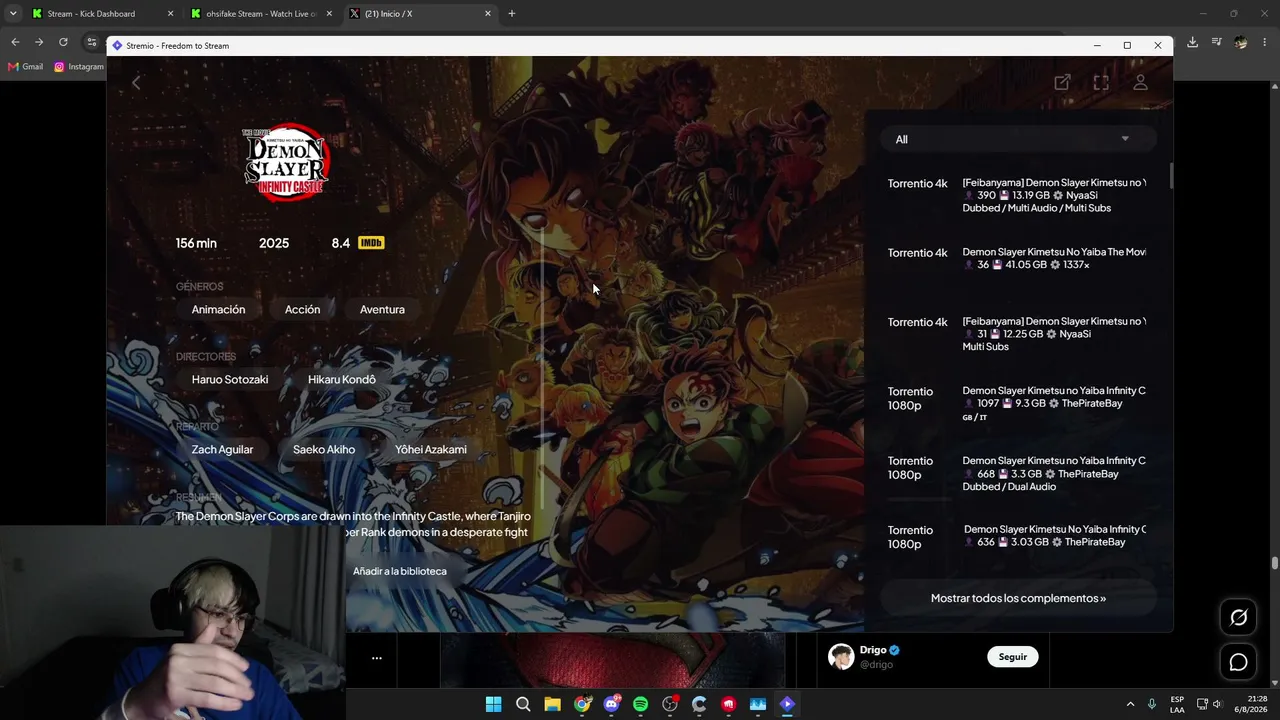Open Chrome tab search dropdown
Image resolution: width=1280 pixels, height=720 pixels.
pyautogui.click(x=13, y=14)
